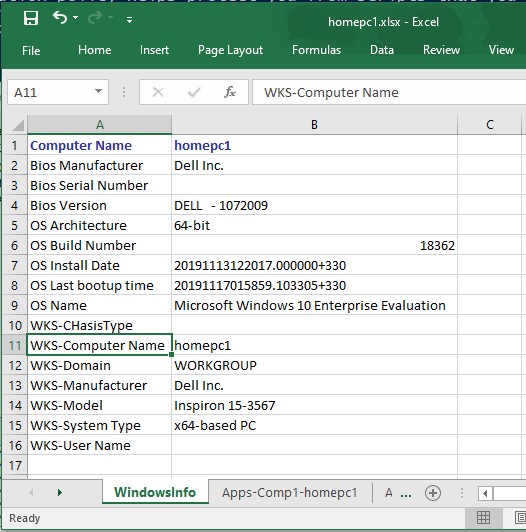Click the 'Inspiron 15-3567' cell
The image size is (526, 532).
(x=314, y=406)
